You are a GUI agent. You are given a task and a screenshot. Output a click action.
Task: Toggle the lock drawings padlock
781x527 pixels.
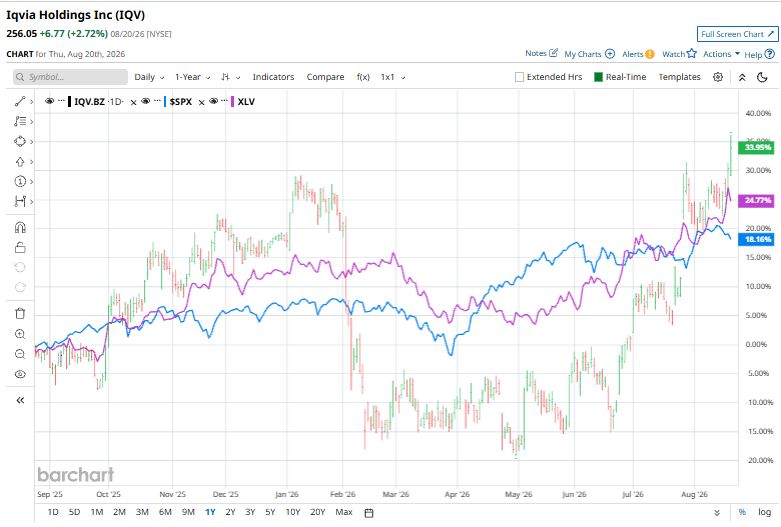20,248
